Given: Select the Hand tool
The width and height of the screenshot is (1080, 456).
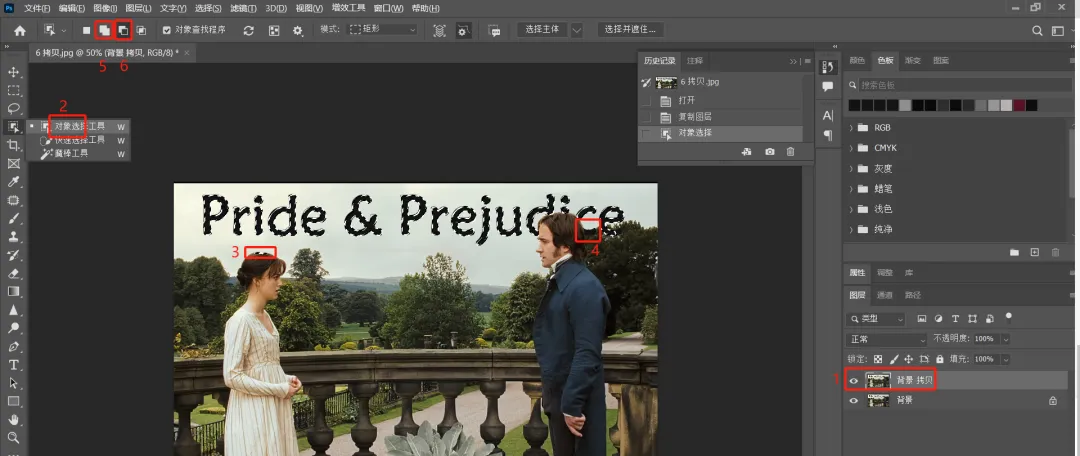Looking at the screenshot, I should click(13, 419).
